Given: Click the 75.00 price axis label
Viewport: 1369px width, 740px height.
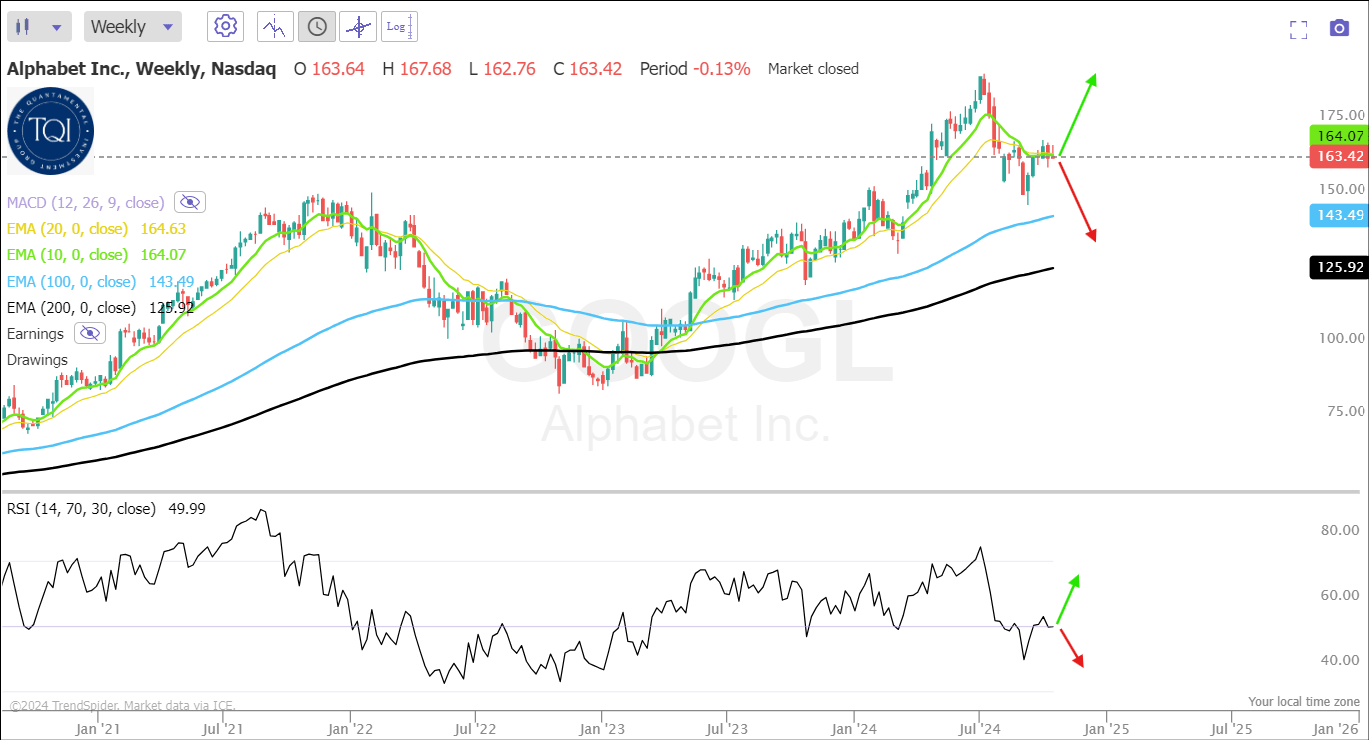Looking at the screenshot, I should (1345, 411).
